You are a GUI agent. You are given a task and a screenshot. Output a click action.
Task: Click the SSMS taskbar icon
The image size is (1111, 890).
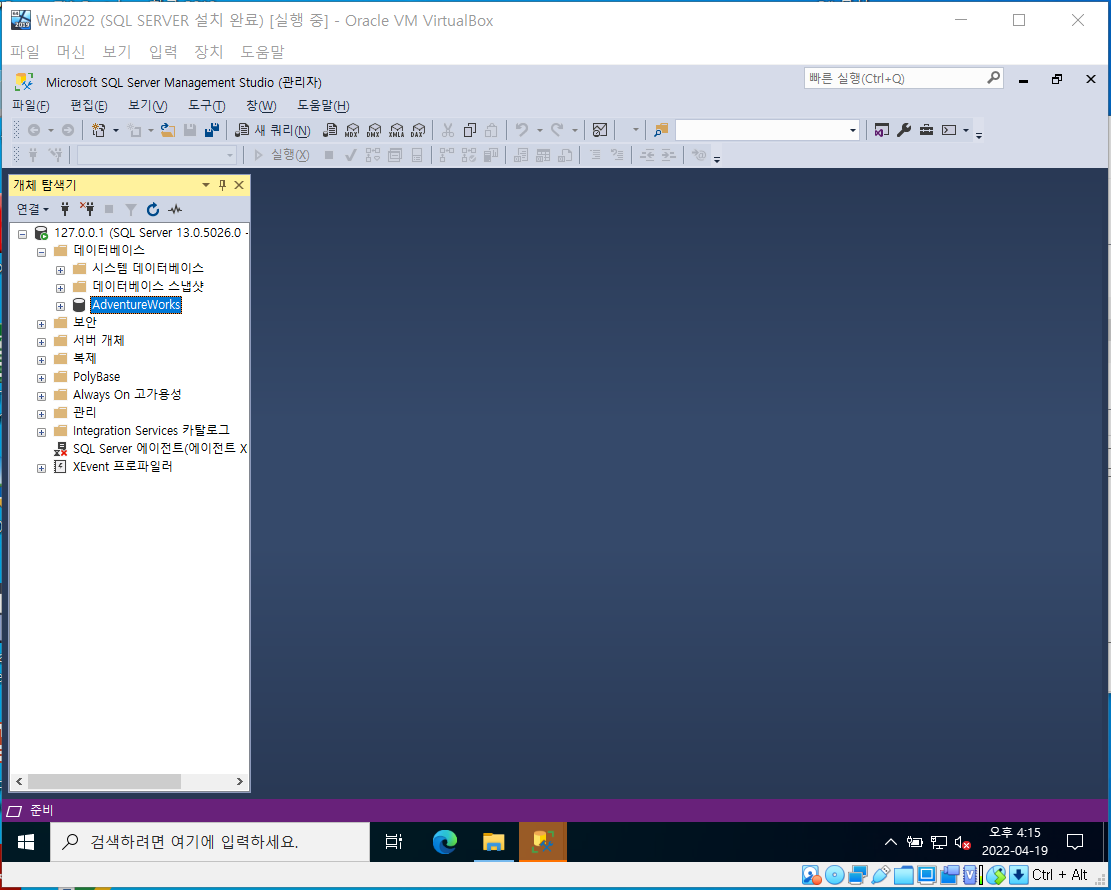point(543,842)
